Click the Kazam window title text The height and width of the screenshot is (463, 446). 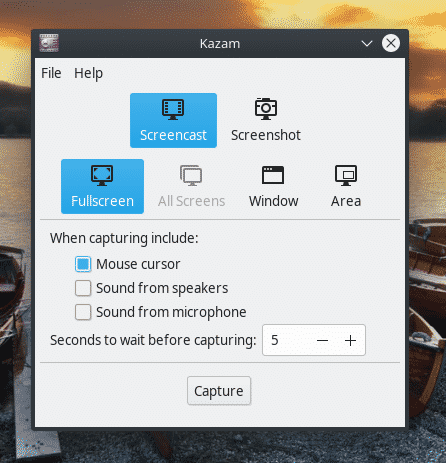220,44
